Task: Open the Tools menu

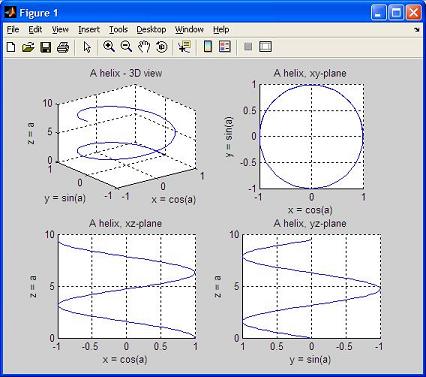Action: click(118, 30)
